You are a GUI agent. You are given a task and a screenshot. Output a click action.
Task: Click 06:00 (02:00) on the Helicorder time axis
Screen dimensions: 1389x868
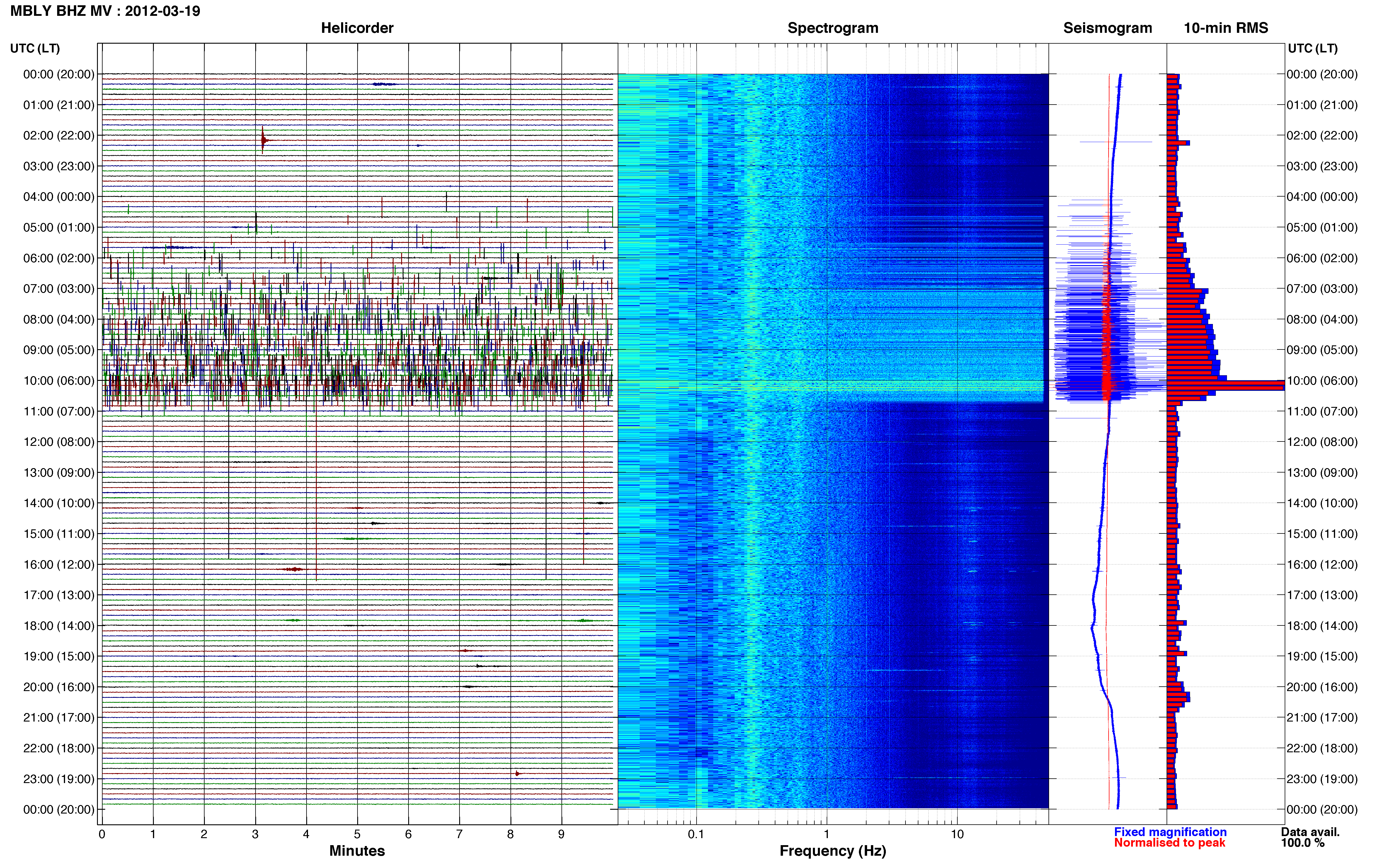click(x=59, y=258)
